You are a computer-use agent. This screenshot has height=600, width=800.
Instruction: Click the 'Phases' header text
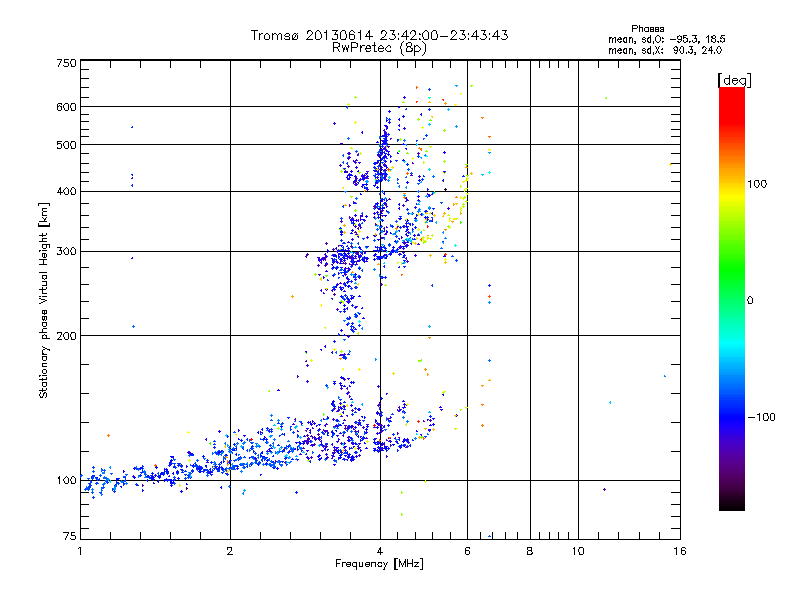tap(647, 29)
